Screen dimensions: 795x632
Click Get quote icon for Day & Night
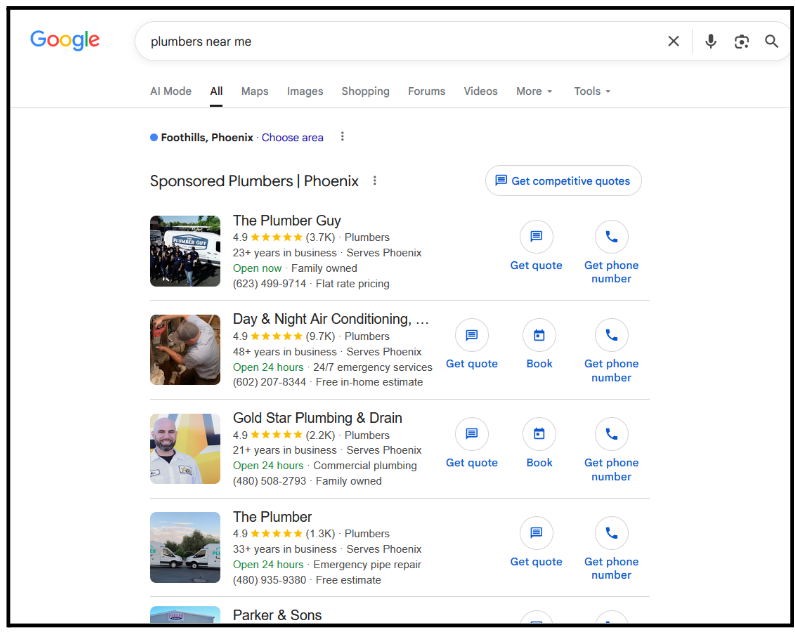point(472,334)
